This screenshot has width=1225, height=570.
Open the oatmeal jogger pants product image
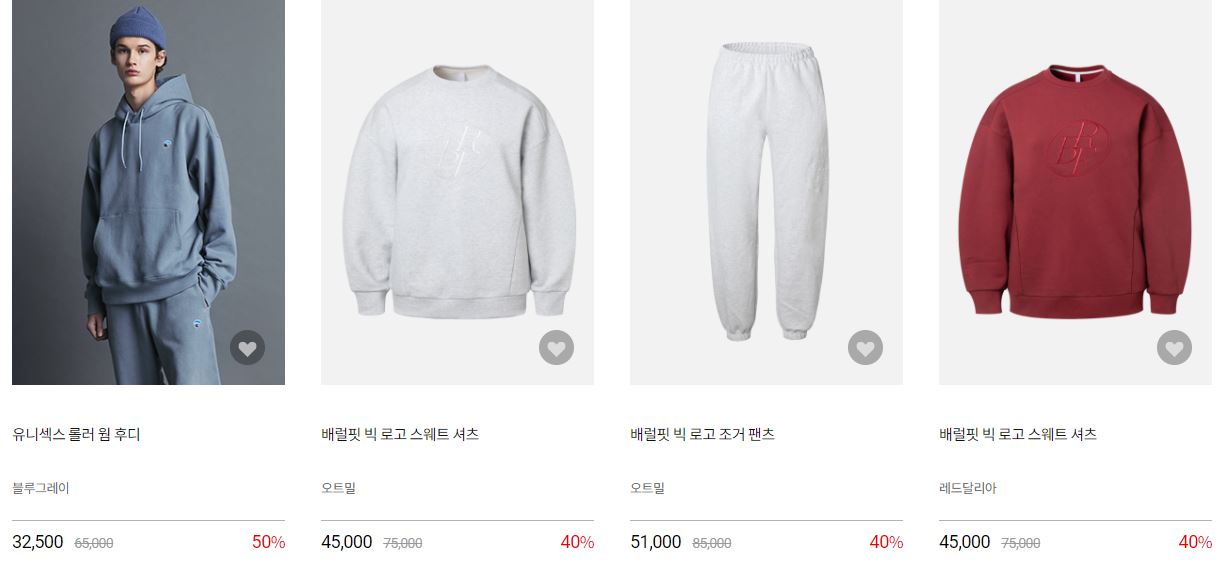766,192
